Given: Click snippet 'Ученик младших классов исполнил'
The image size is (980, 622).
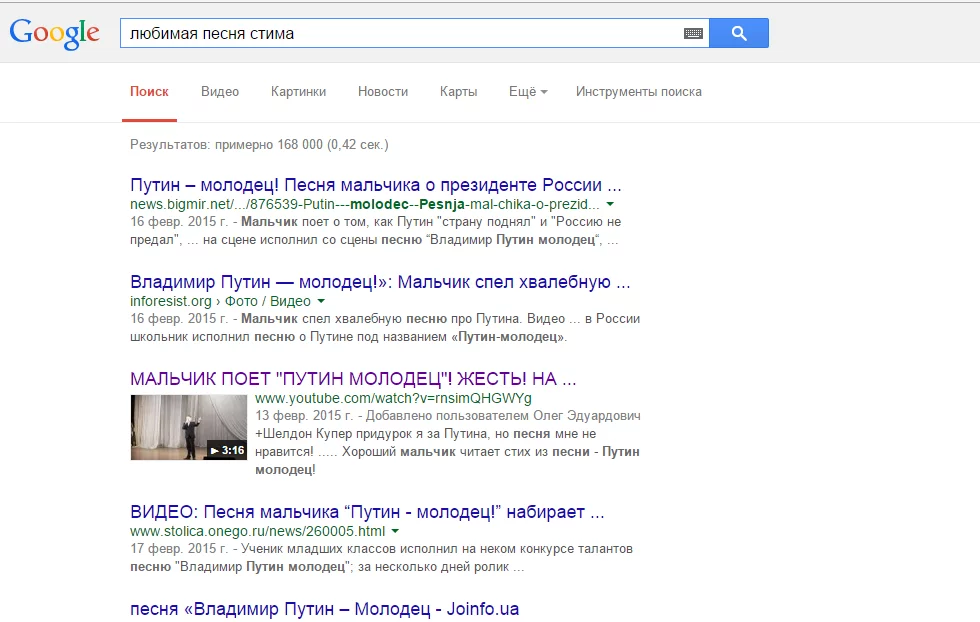Looking at the screenshot, I should pyautogui.click(x=381, y=558).
